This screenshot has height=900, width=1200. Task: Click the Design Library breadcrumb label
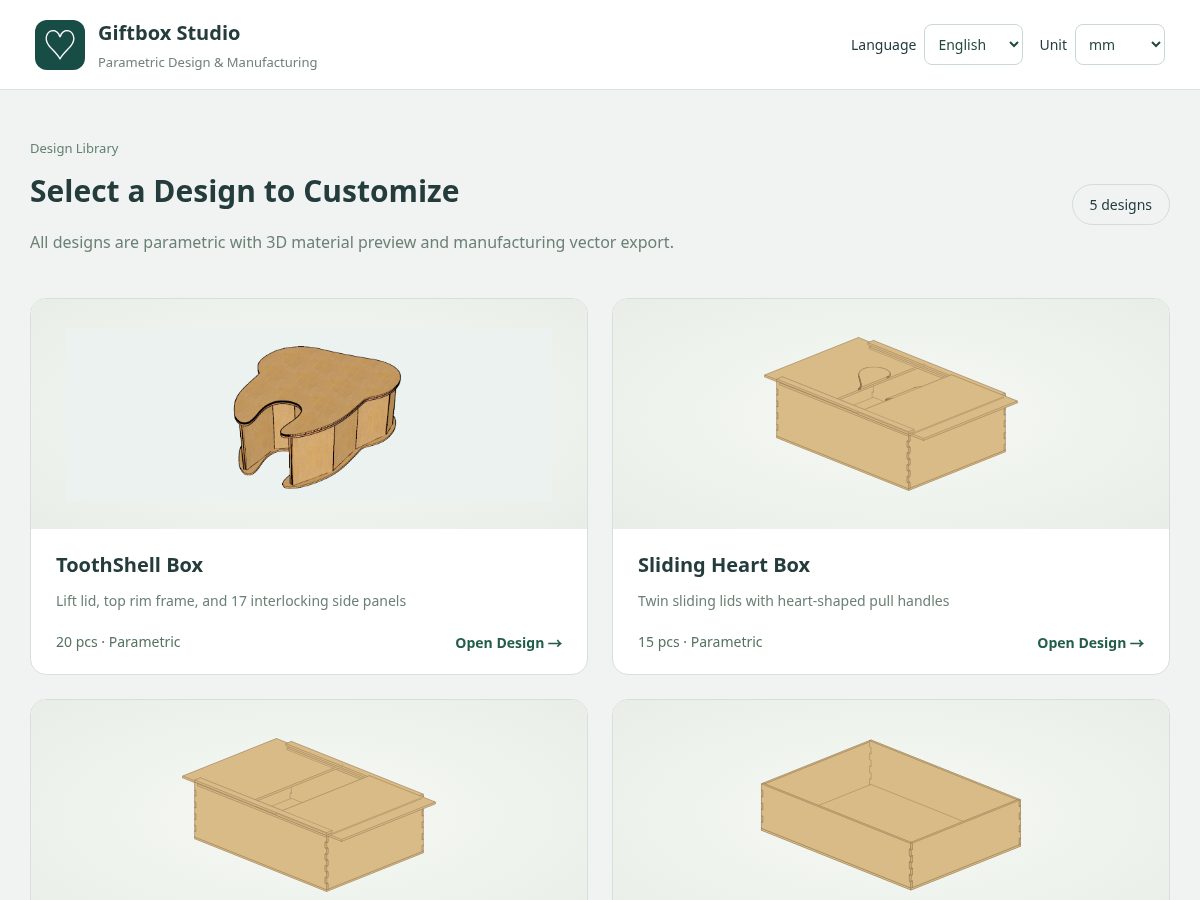(x=74, y=148)
